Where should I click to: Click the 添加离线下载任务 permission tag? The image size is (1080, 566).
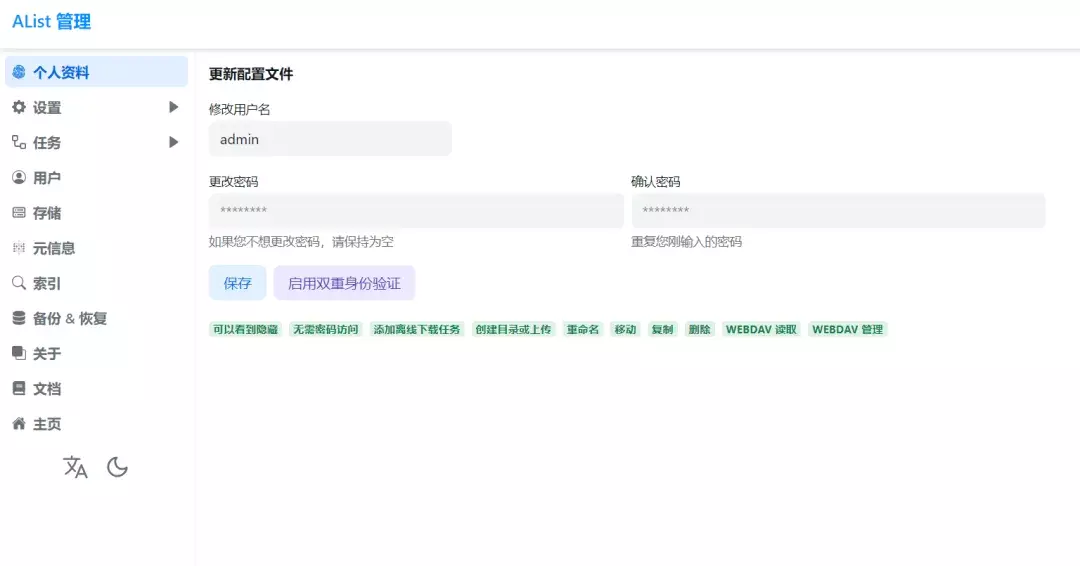417,329
